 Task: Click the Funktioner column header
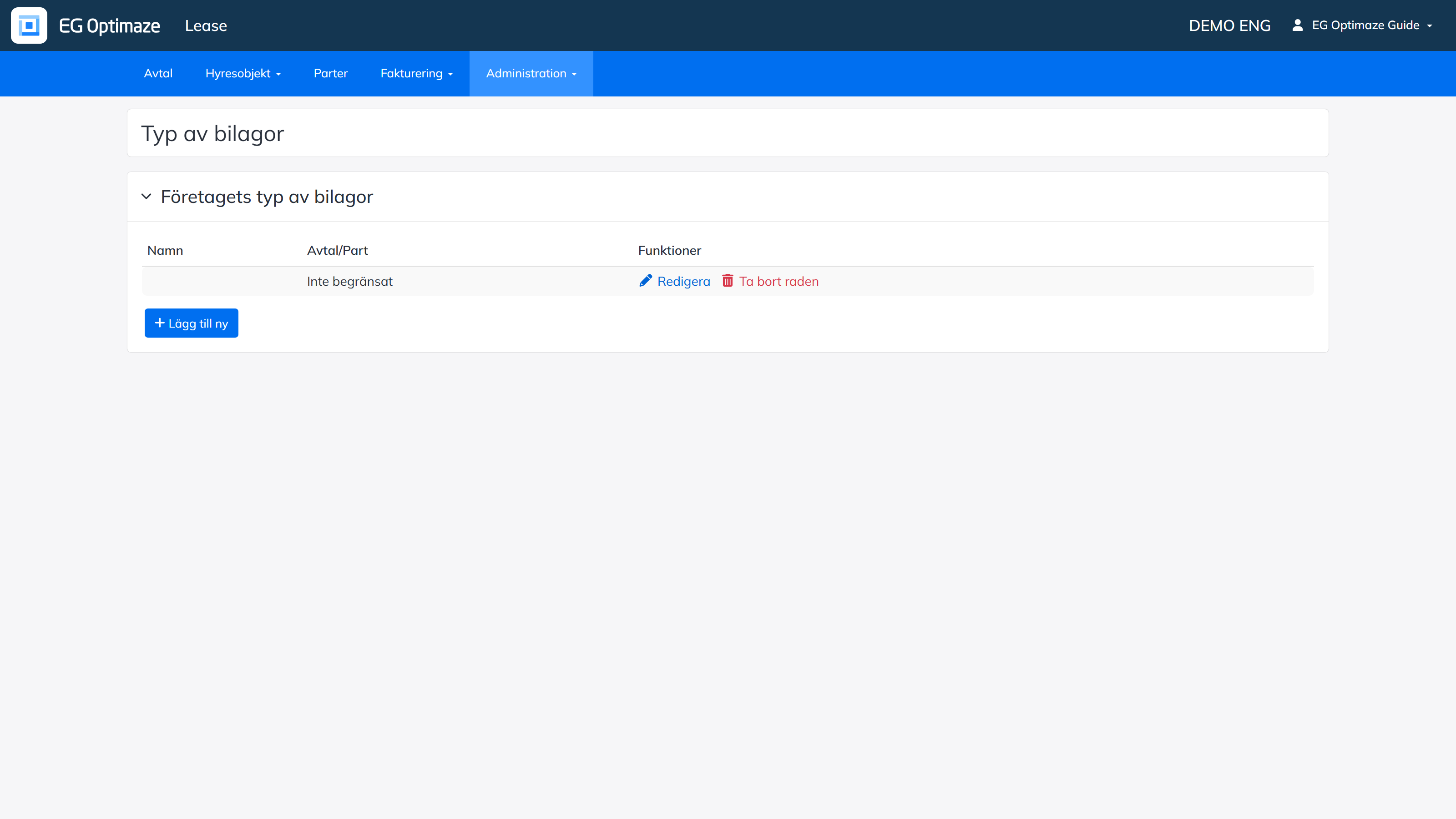(669, 250)
